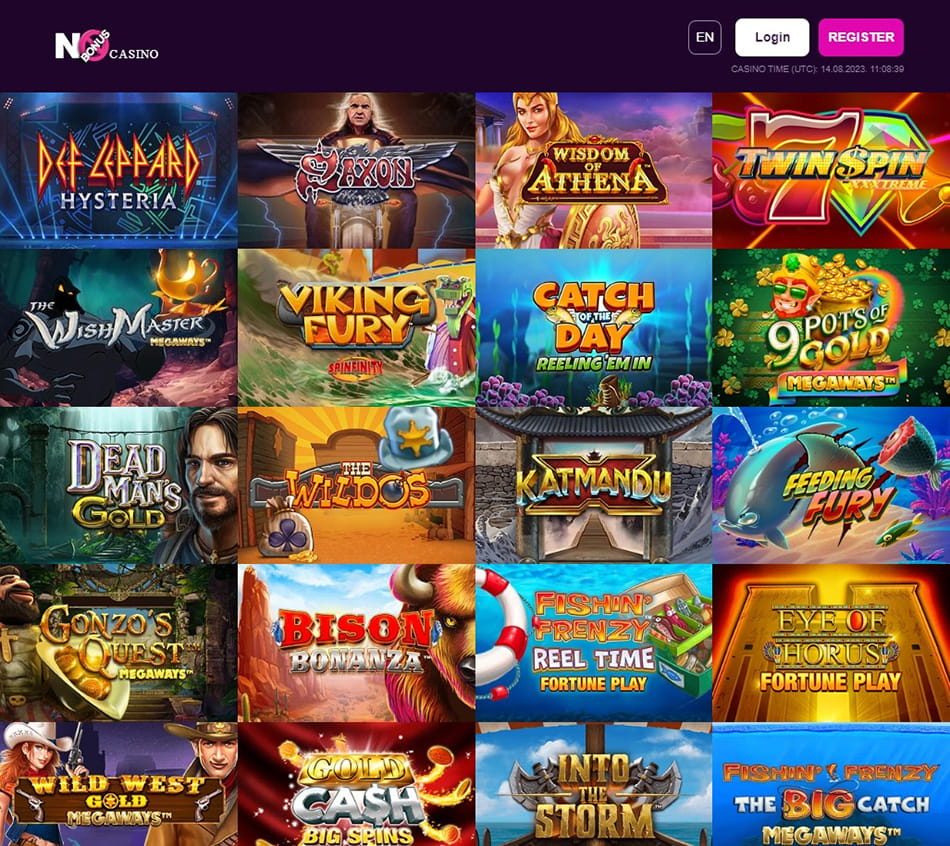Open the Katmandu X slot
Screen dimensions: 950x846
tap(594, 485)
